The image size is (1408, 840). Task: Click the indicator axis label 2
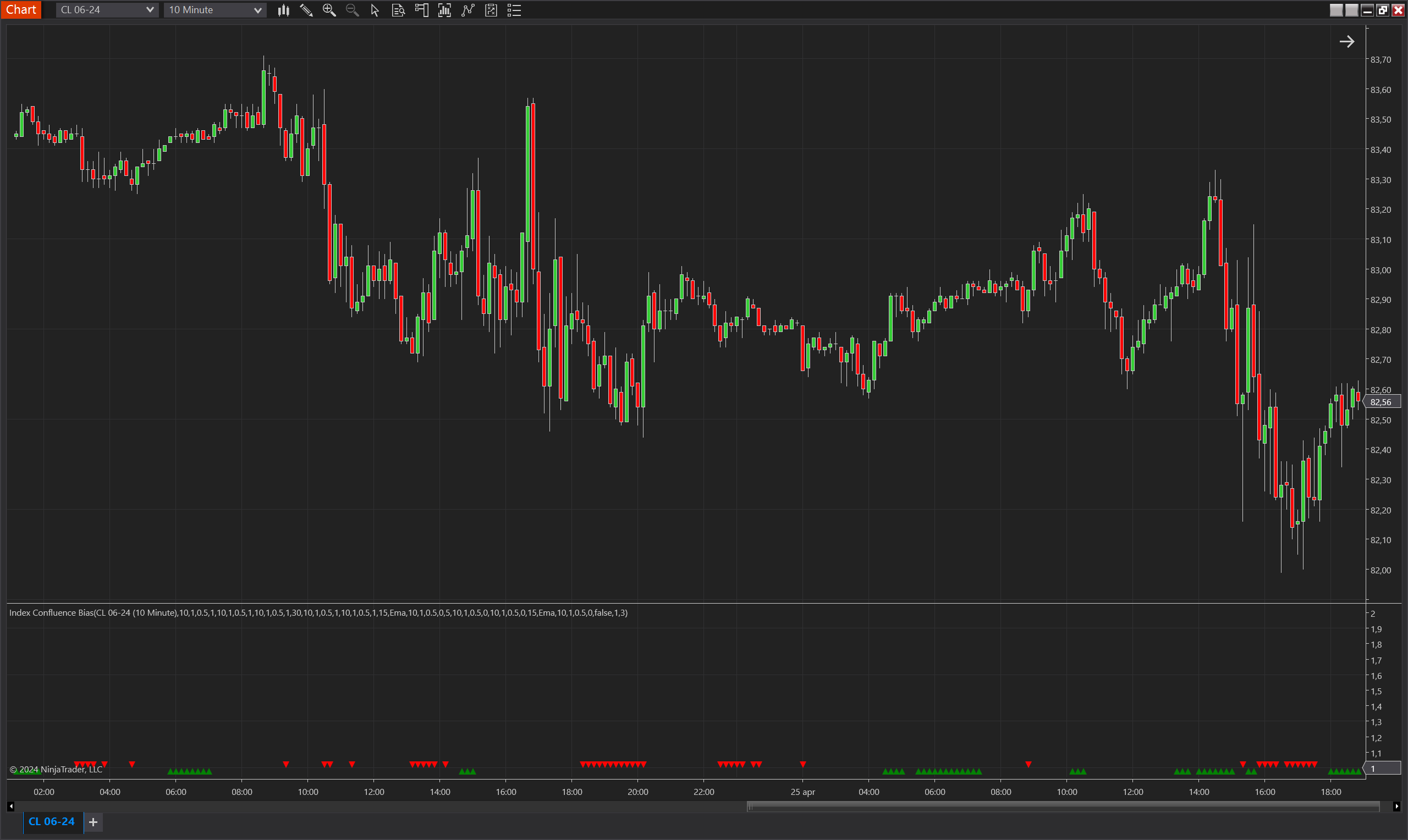(1373, 614)
